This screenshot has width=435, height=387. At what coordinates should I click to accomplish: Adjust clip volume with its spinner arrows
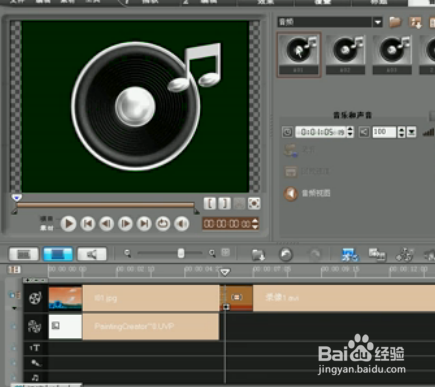[x=401, y=132]
